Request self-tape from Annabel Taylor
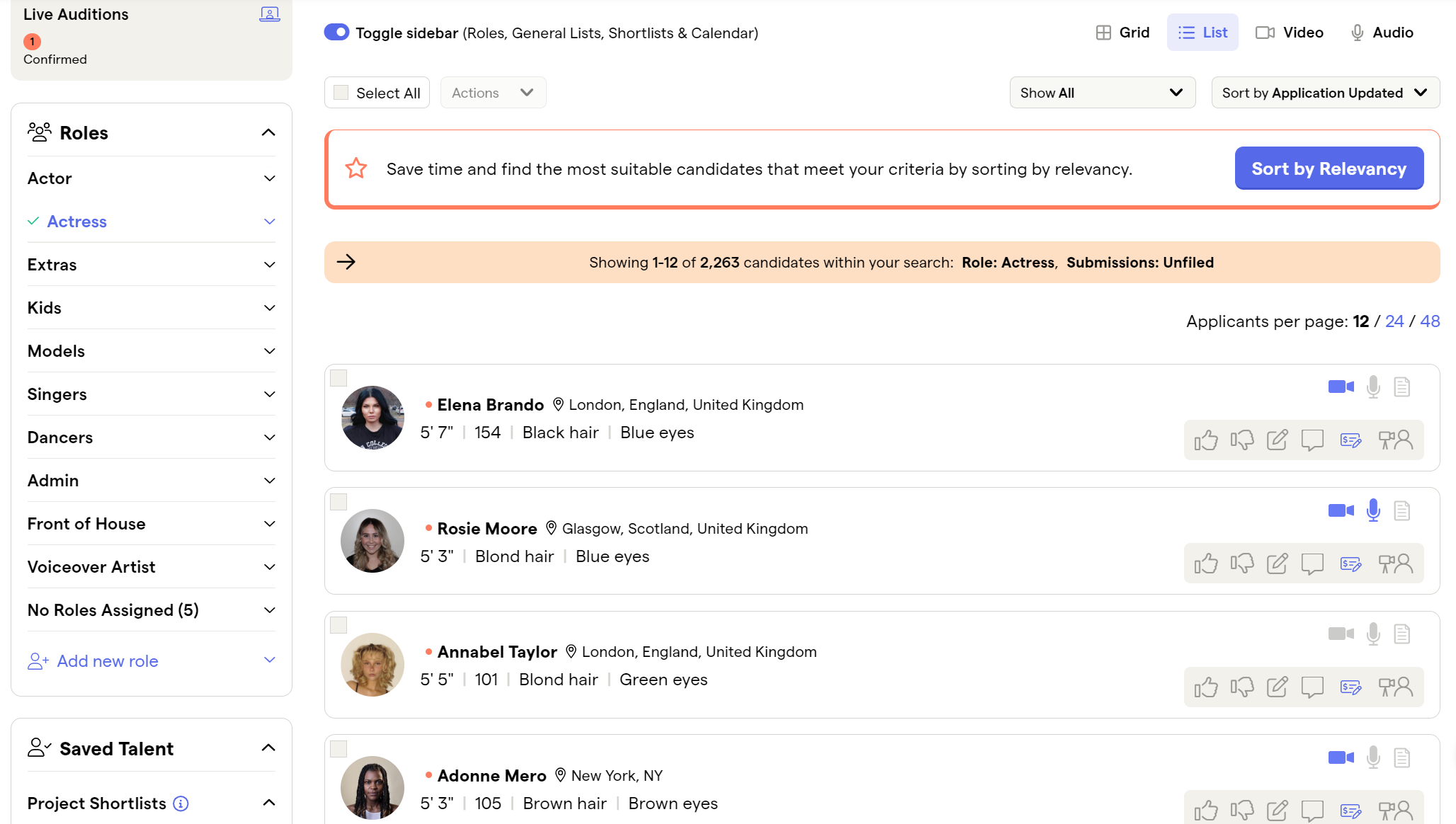 1396,687
